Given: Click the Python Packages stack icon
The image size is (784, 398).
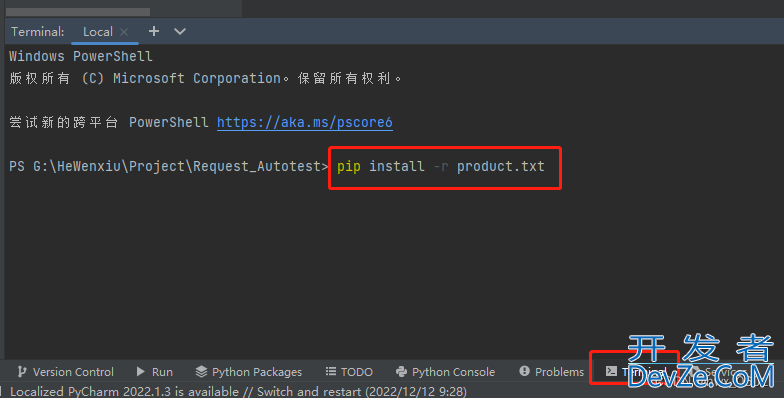Looking at the screenshot, I should point(201,372).
